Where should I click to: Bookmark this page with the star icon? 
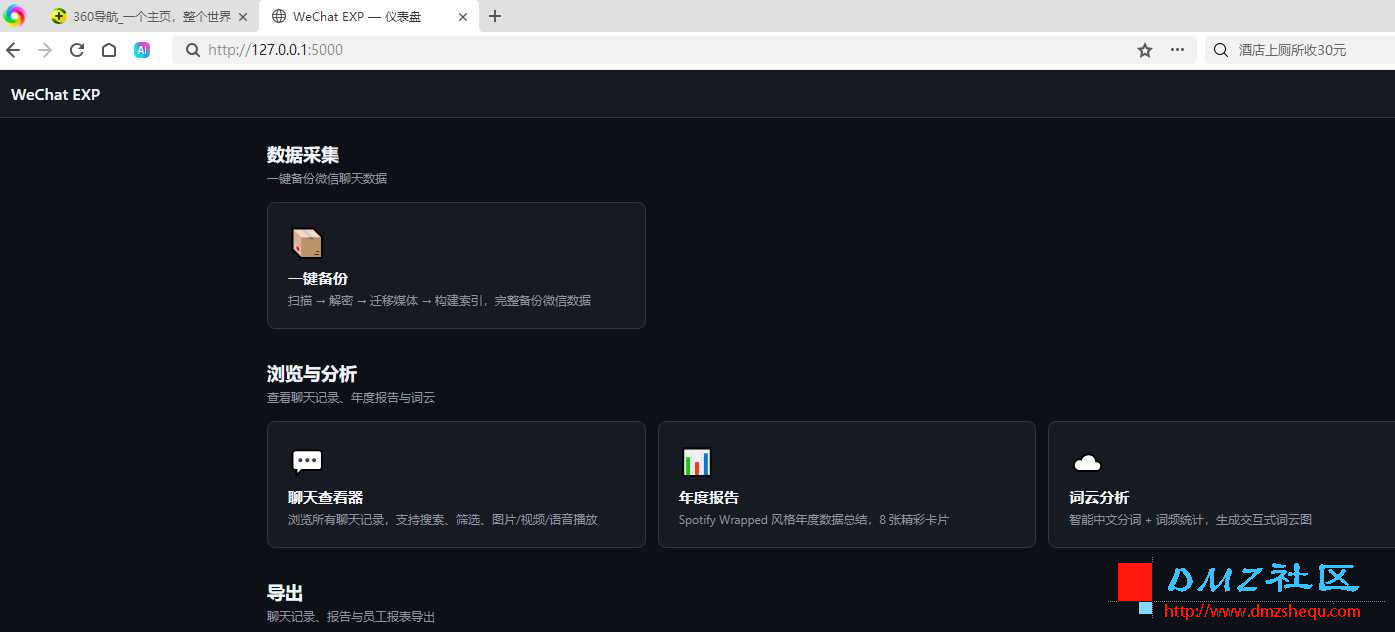point(1145,50)
